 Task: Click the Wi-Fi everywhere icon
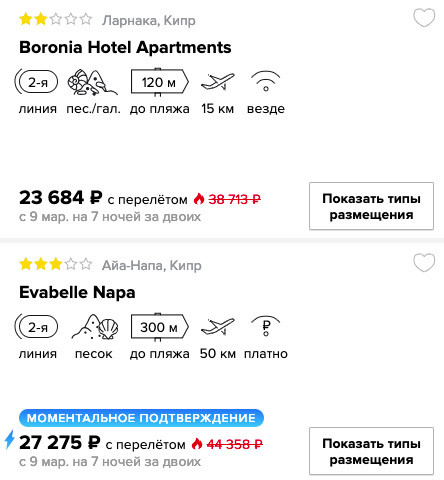(265, 81)
